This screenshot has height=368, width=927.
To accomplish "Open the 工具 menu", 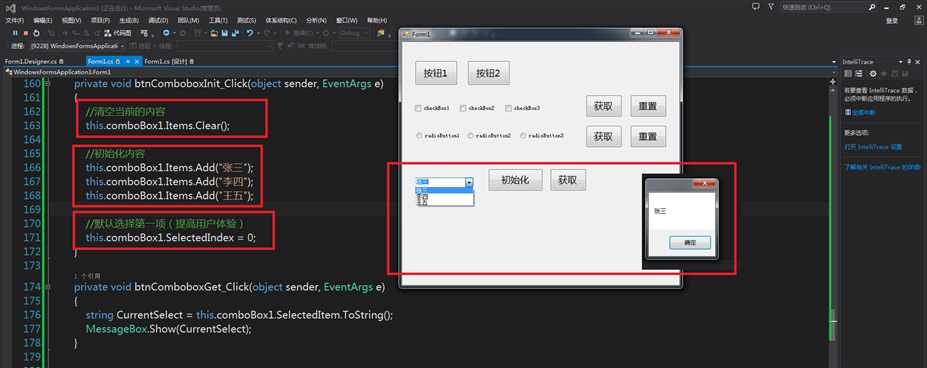I will 218,20.
